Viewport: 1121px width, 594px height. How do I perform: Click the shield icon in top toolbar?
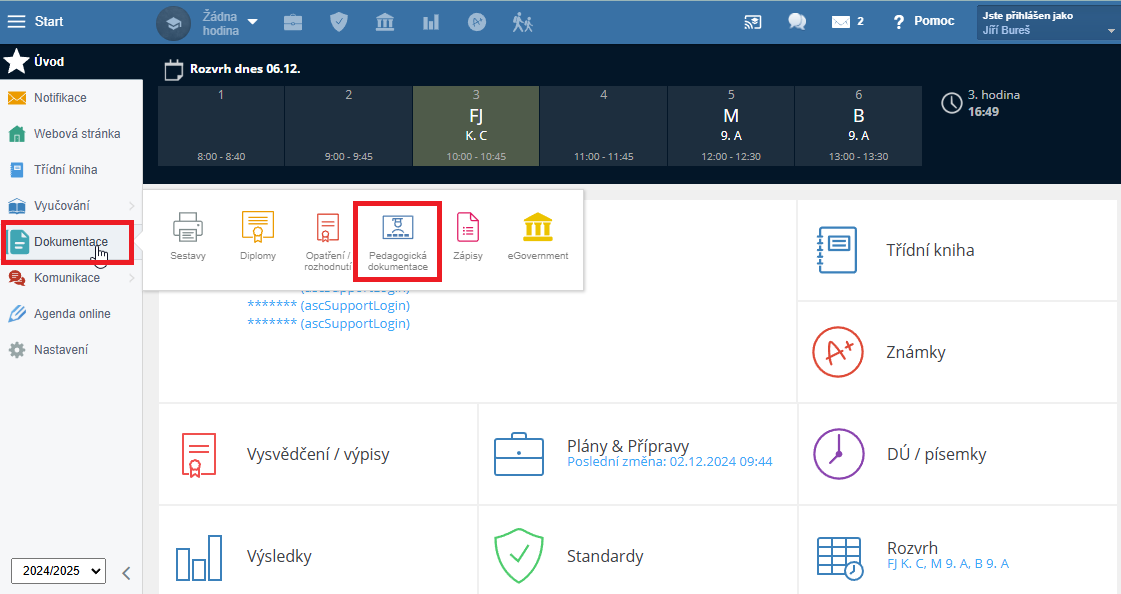pos(339,21)
